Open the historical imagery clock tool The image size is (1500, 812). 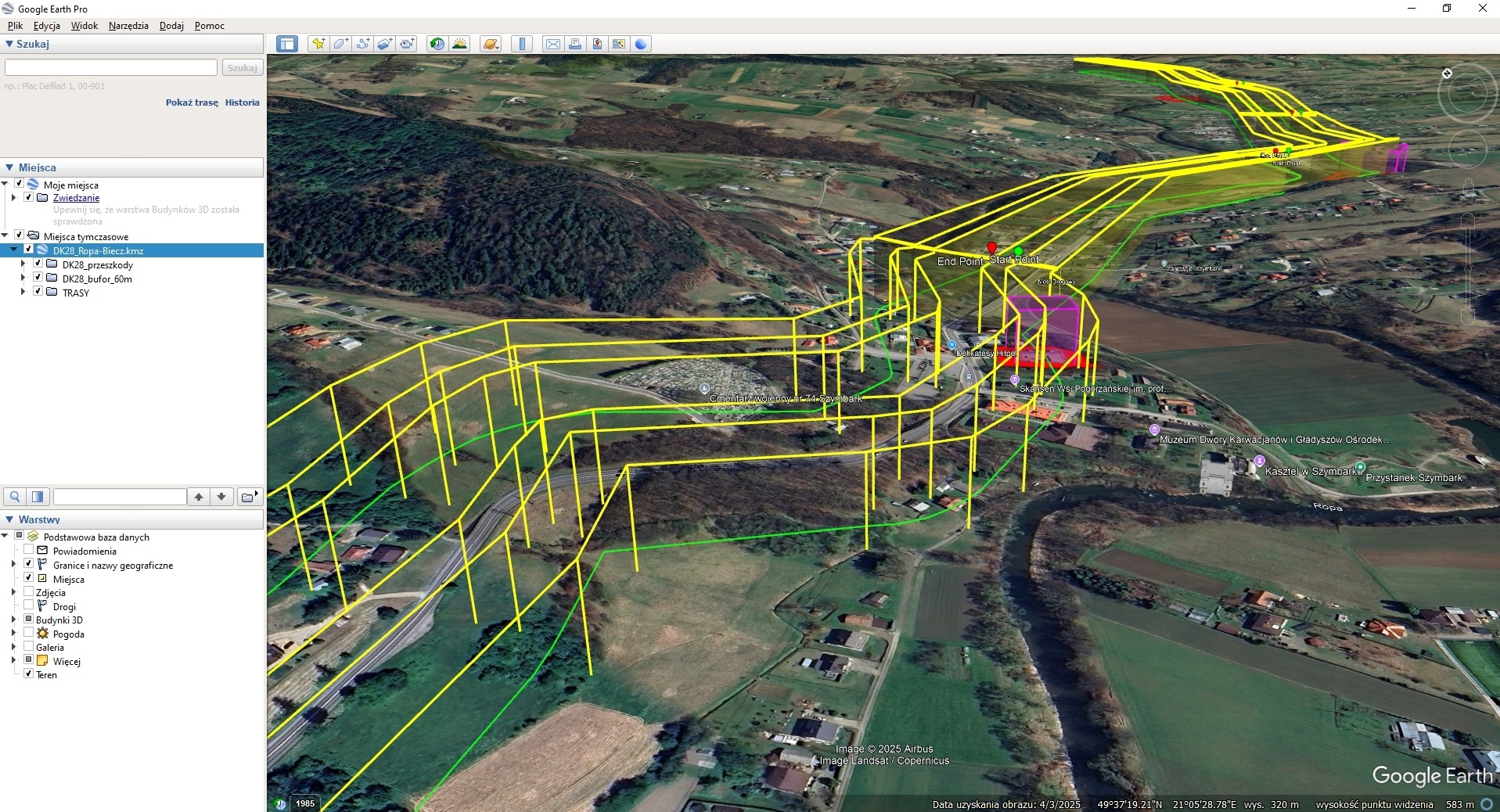pos(437,44)
